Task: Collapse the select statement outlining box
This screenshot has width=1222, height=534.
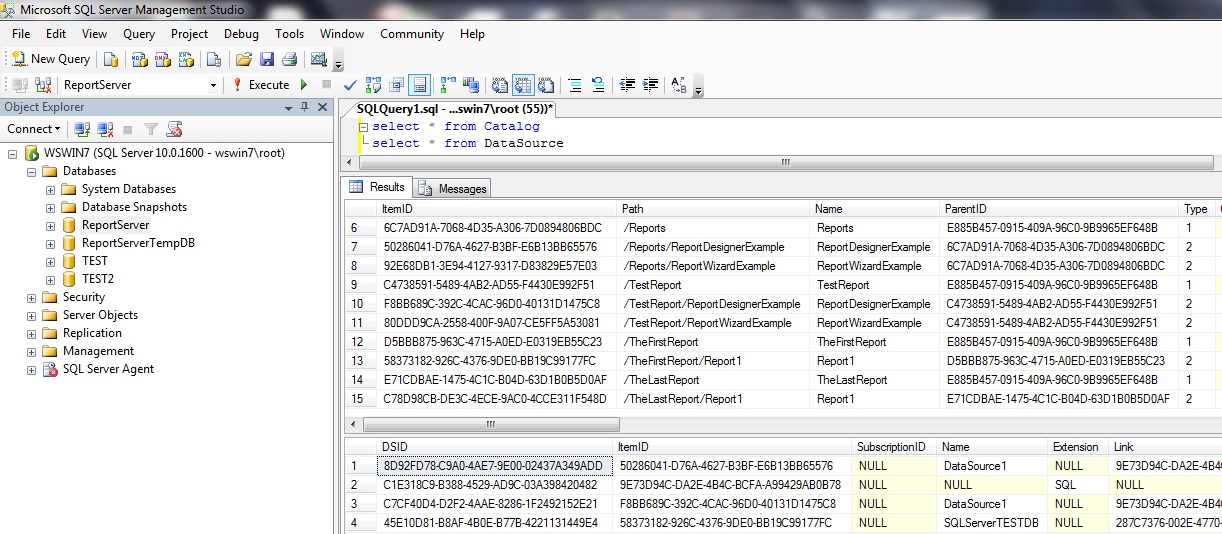Action: click(363, 127)
